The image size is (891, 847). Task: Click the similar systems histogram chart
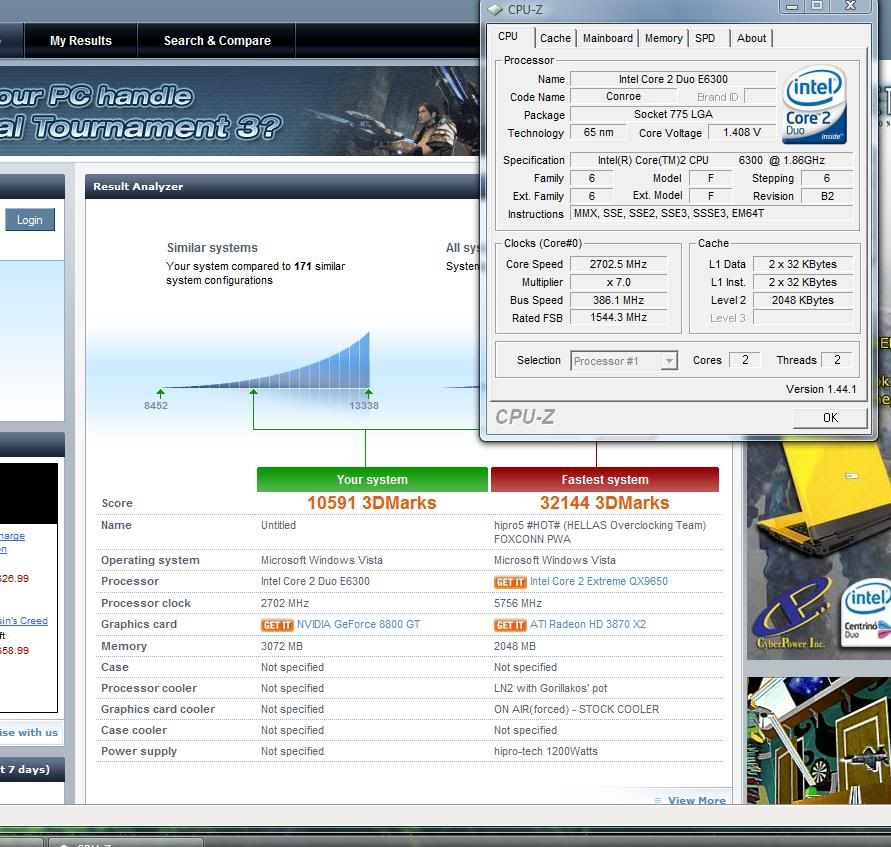coord(267,361)
